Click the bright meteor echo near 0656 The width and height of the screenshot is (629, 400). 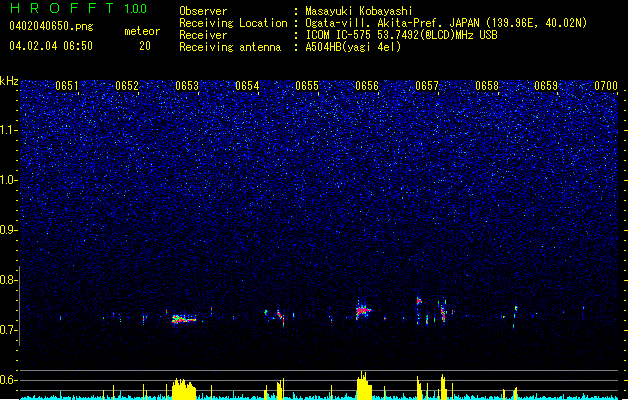(364, 310)
